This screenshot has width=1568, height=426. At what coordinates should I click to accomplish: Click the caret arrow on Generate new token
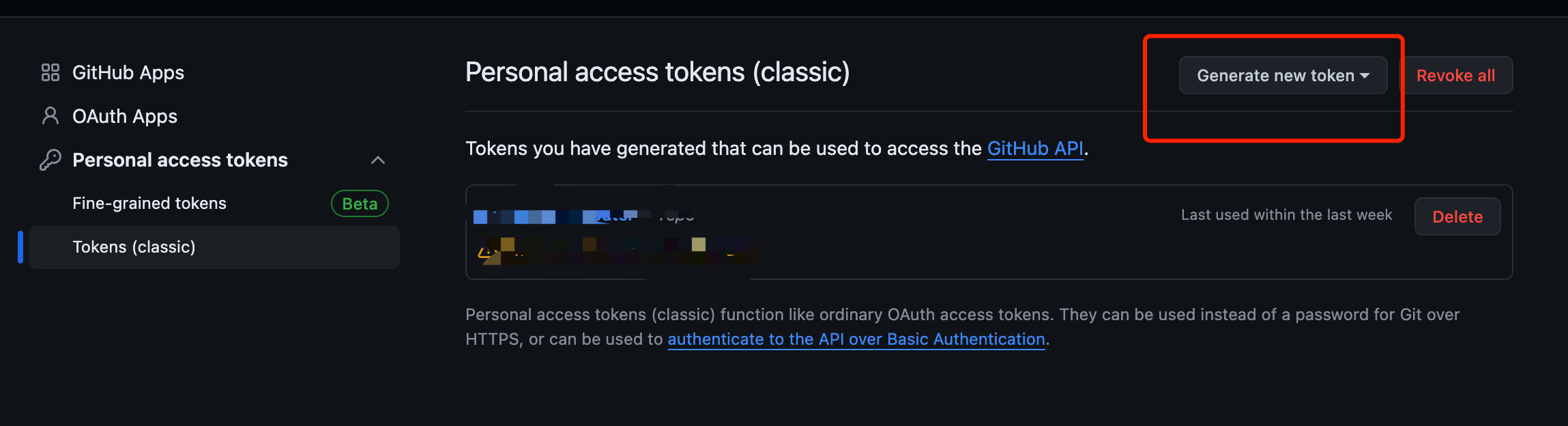pyautogui.click(x=1365, y=76)
